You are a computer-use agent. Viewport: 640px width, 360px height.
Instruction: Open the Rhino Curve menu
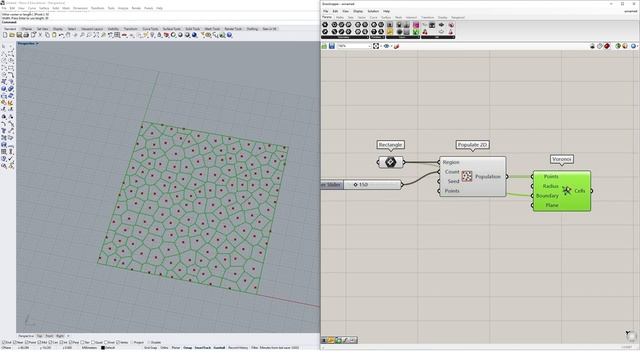point(32,8)
